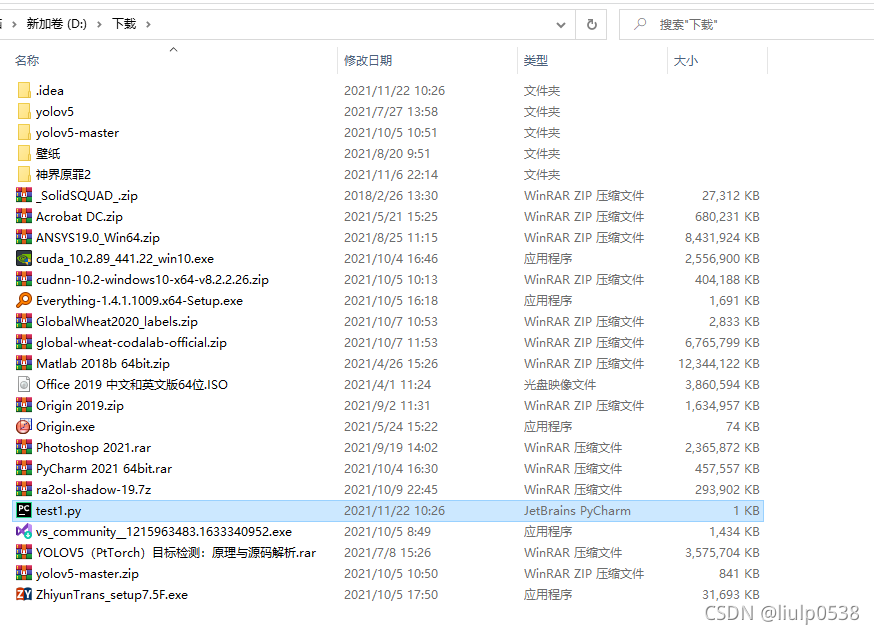Click the 下载 breadcrumb segment
874x634 pixels.
coord(124,24)
